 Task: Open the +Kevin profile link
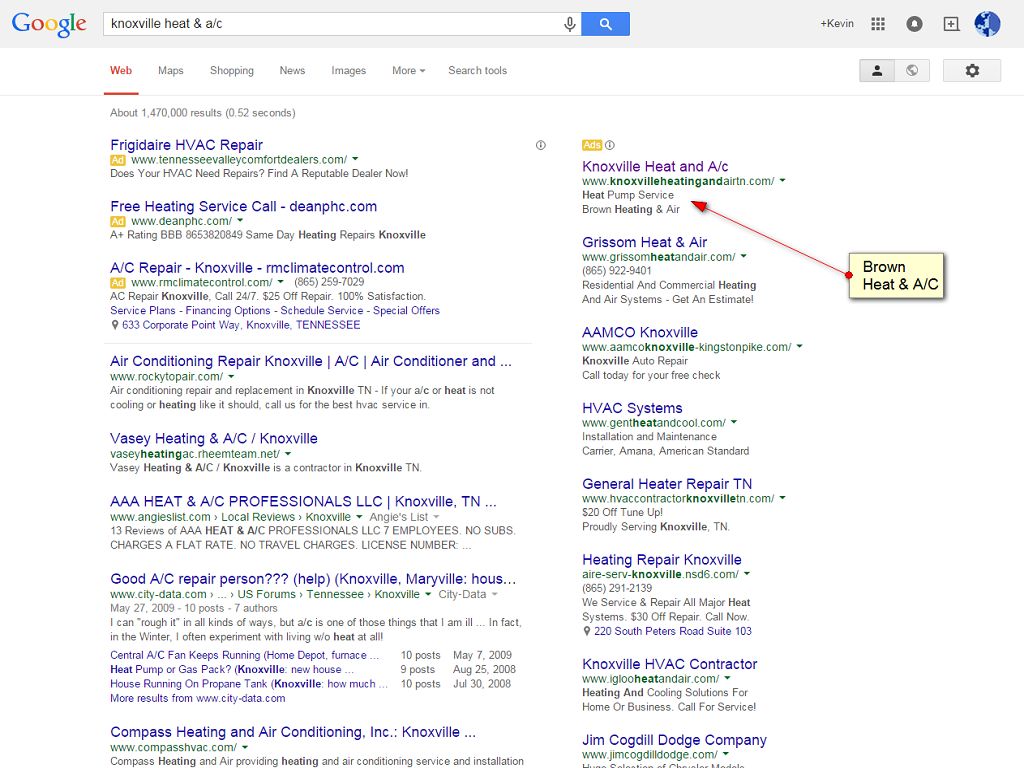coord(837,24)
